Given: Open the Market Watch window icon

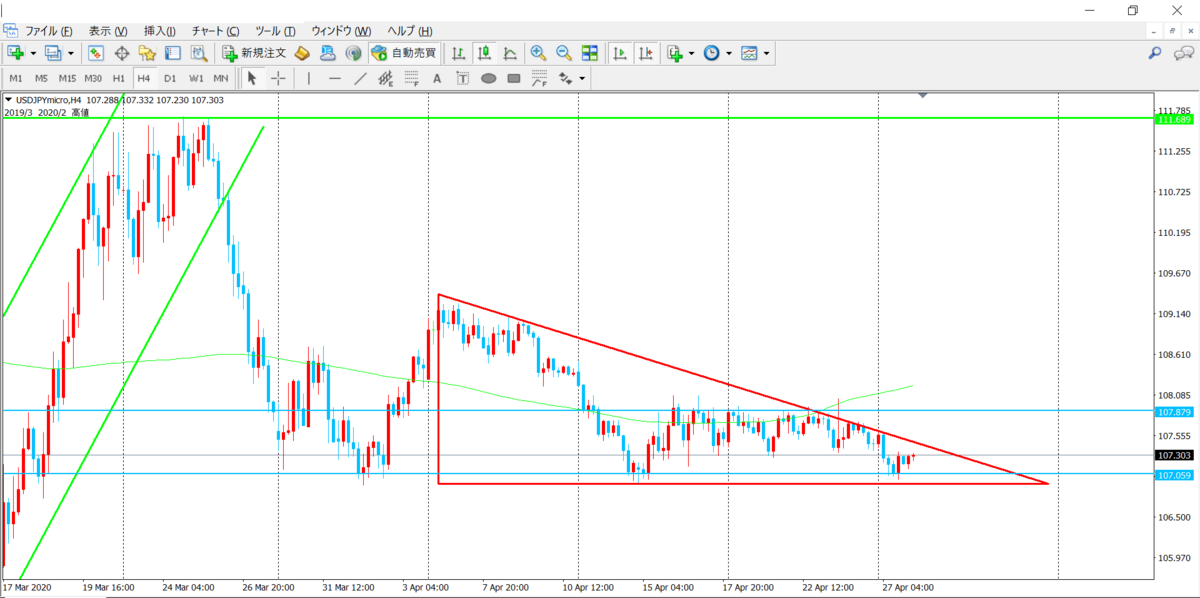Looking at the screenshot, I should [x=96, y=53].
